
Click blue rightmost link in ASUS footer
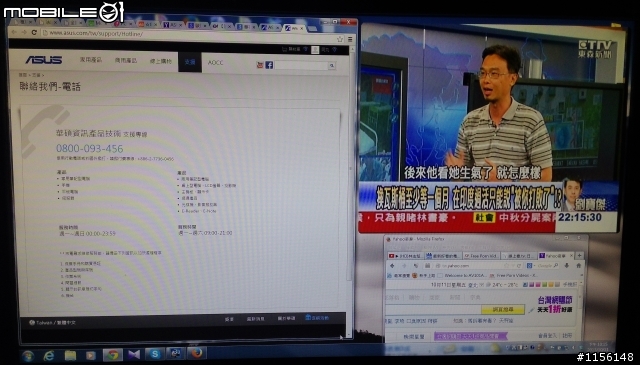(x=317, y=318)
